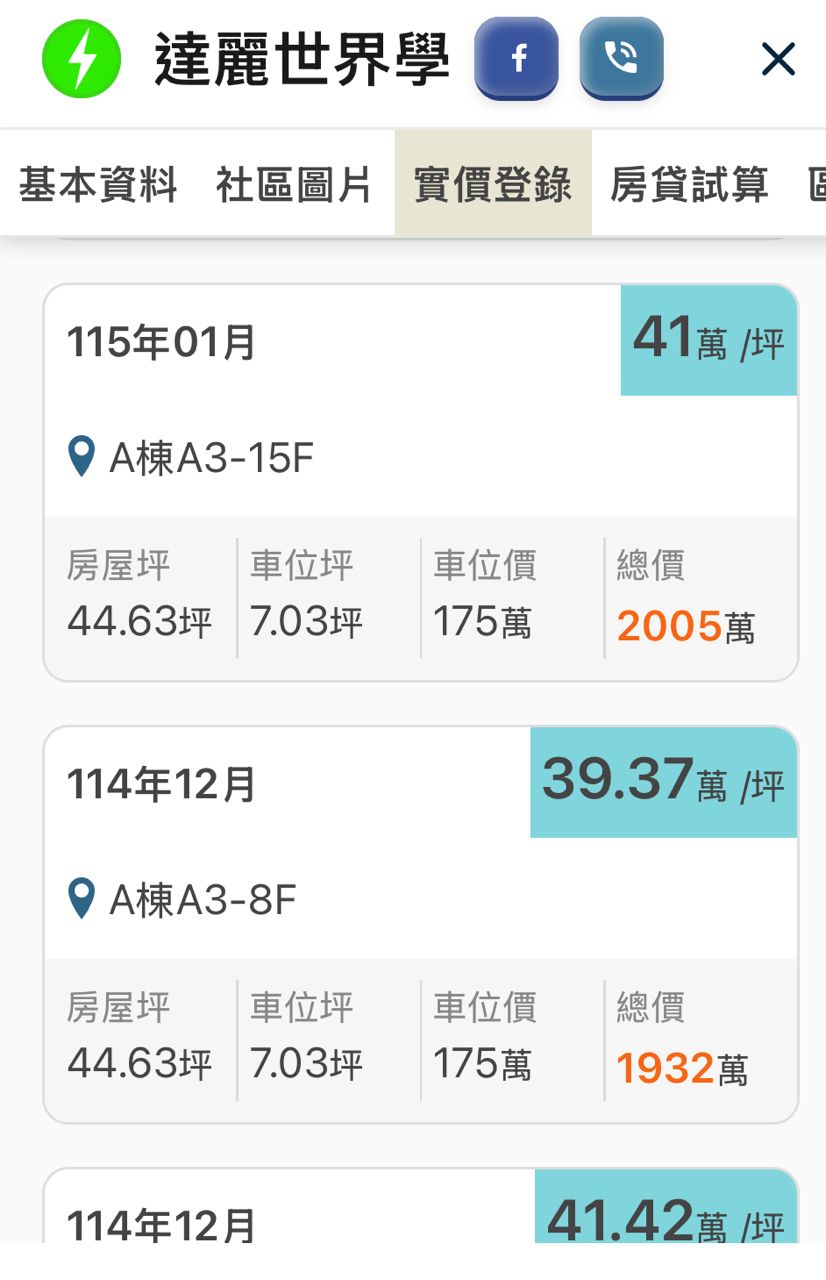Open the Facebook share button
This screenshot has width=826, height=1280.
(516, 59)
